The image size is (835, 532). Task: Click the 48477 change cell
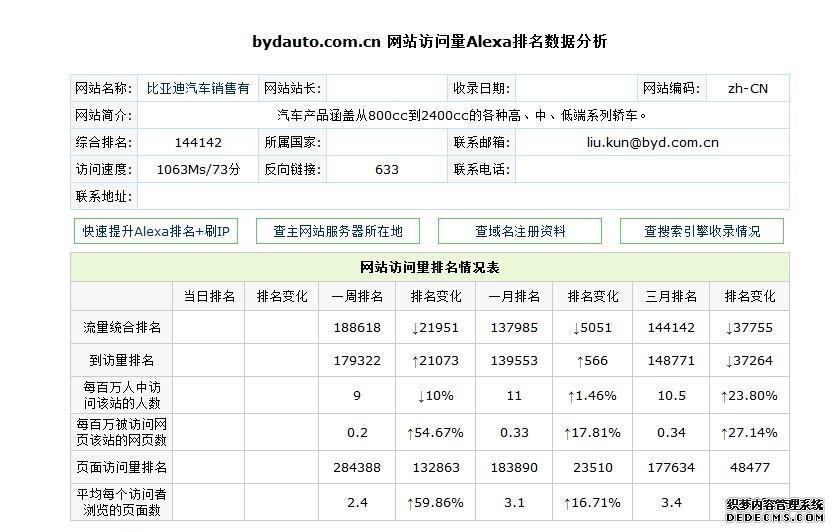tap(749, 468)
